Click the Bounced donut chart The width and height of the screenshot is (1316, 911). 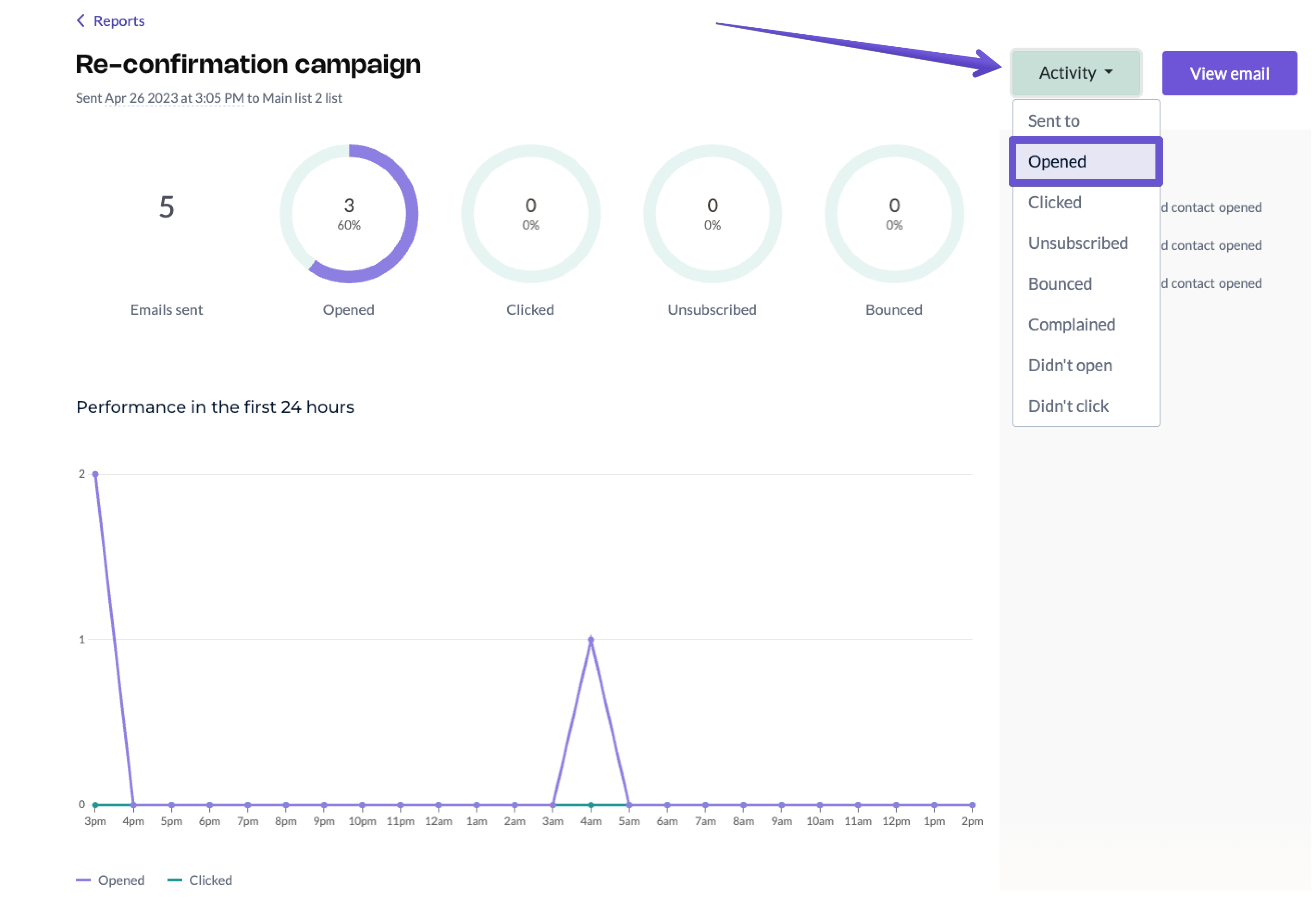point(894,214)
